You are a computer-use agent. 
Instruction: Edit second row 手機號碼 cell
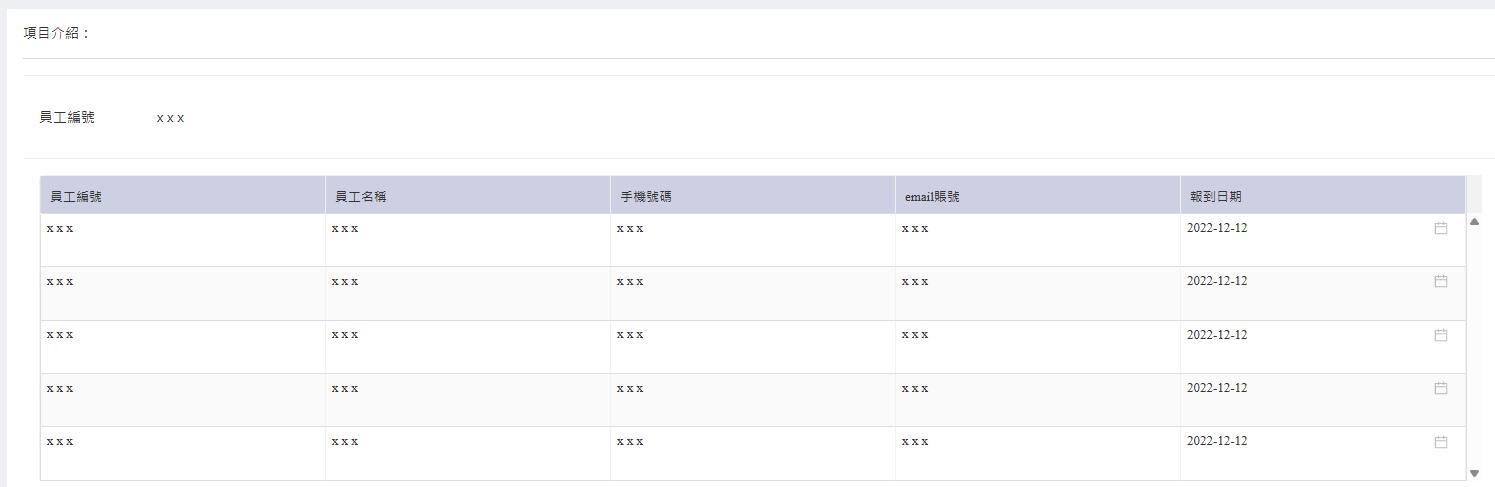[x=753, y=294]
